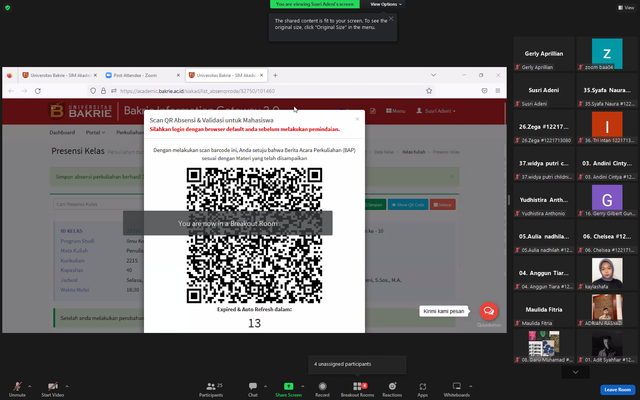Image resolution: width=640 pixels, height=400 pixels.
Task: Open View Options dropdown at top
Action: click(385, 4)
